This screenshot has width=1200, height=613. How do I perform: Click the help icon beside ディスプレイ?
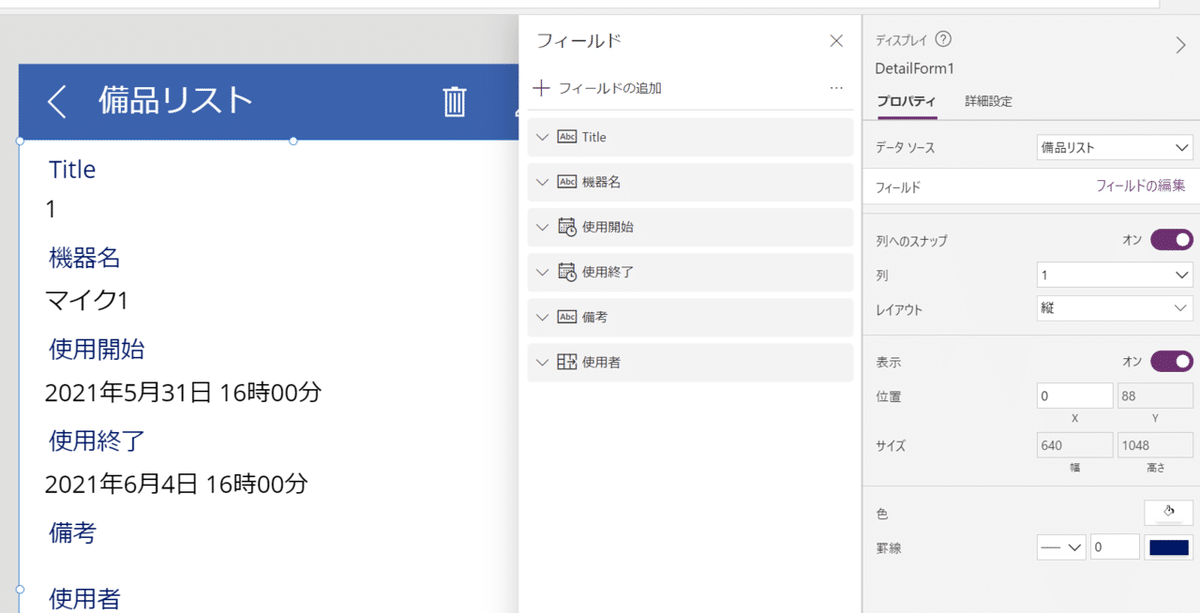943,40
